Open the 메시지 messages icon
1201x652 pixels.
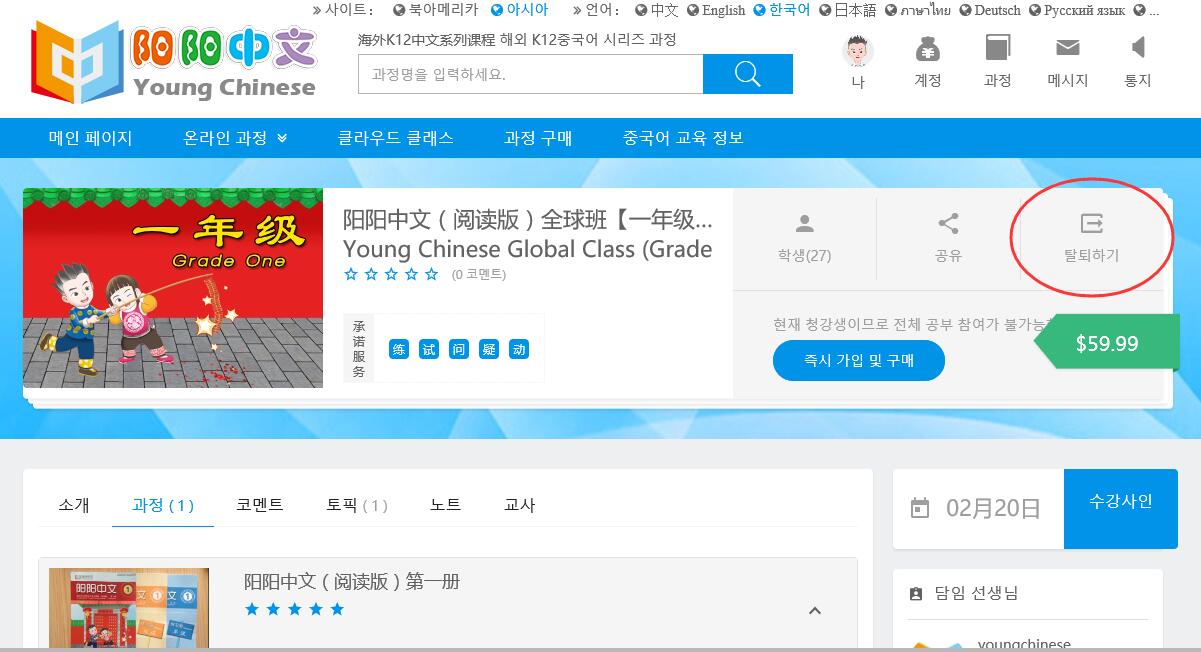tap(1068, 48)
